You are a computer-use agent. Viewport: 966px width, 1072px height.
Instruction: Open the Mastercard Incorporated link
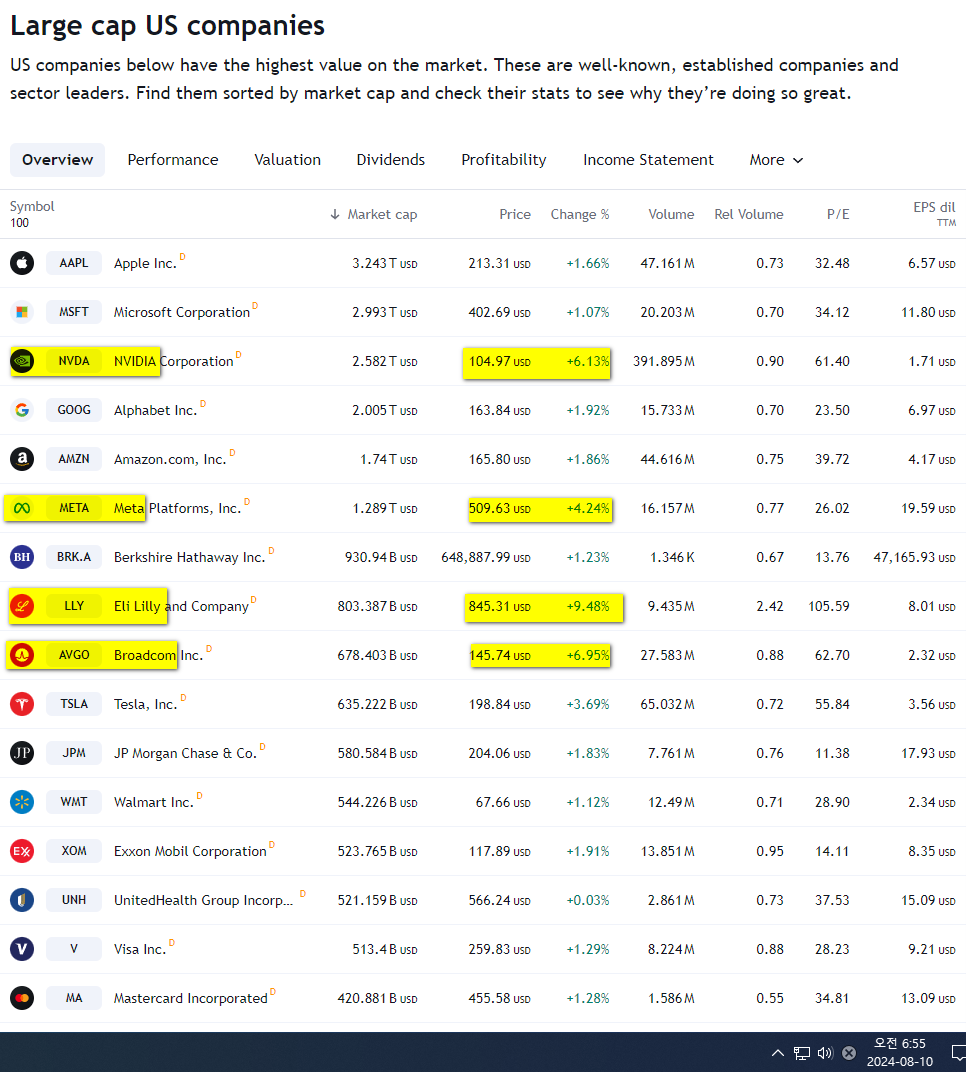point(191,998)
